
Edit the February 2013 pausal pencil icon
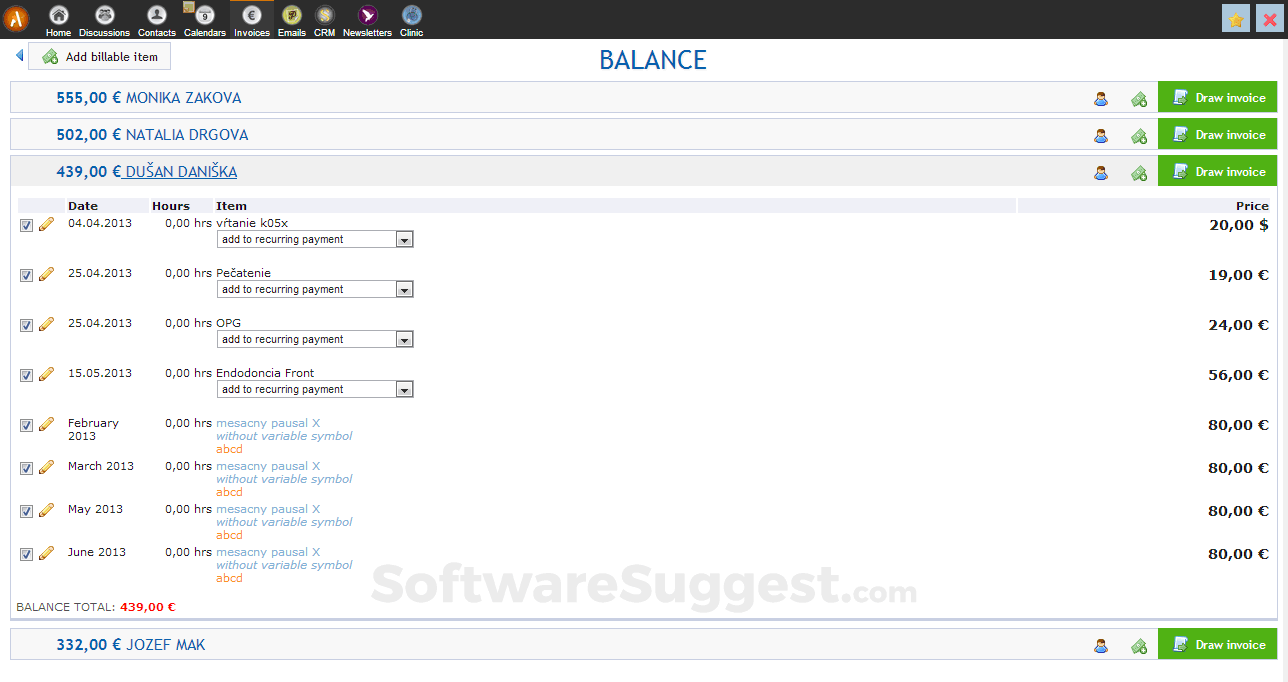[x=46, y=424]
